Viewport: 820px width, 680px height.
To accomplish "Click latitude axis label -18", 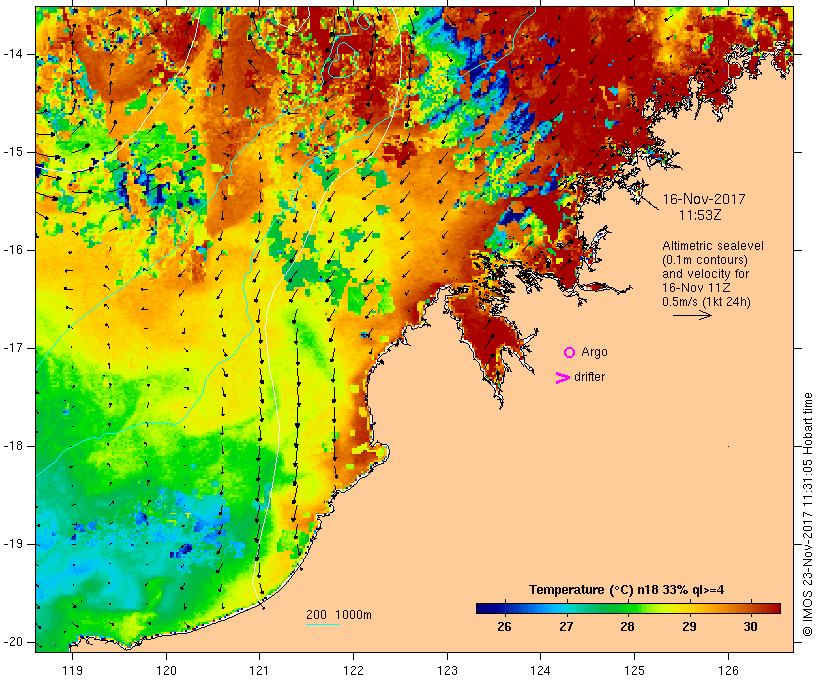I will [13, 446].
